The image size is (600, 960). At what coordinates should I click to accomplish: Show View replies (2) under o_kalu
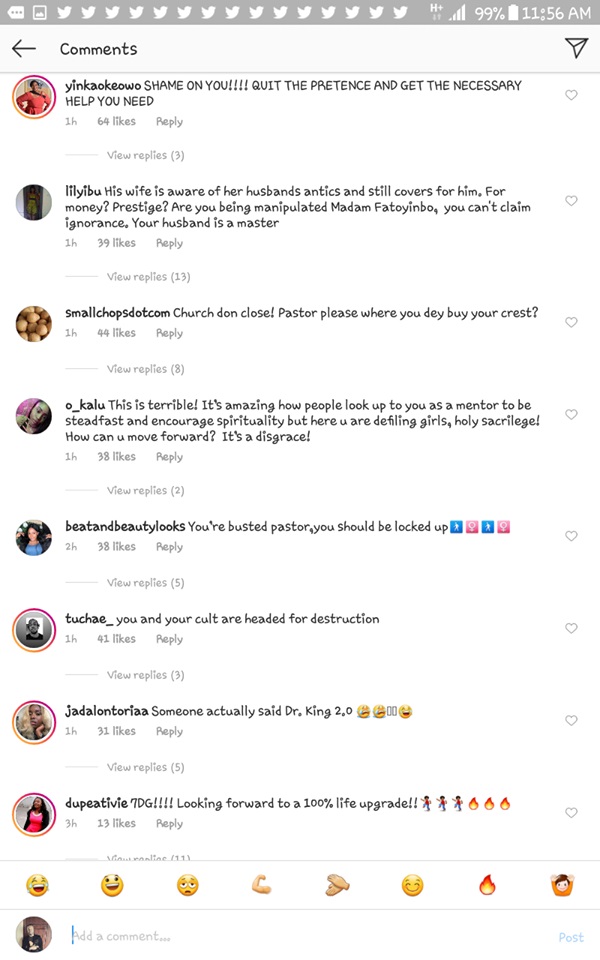pos(145,491)
